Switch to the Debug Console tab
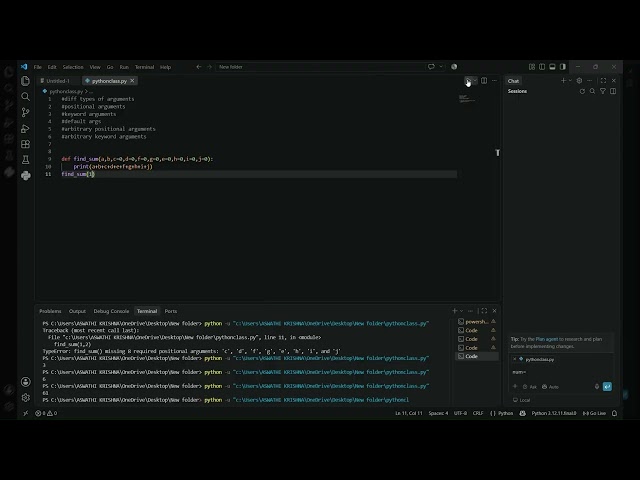640x480 pixels. (x=111, y=311)
